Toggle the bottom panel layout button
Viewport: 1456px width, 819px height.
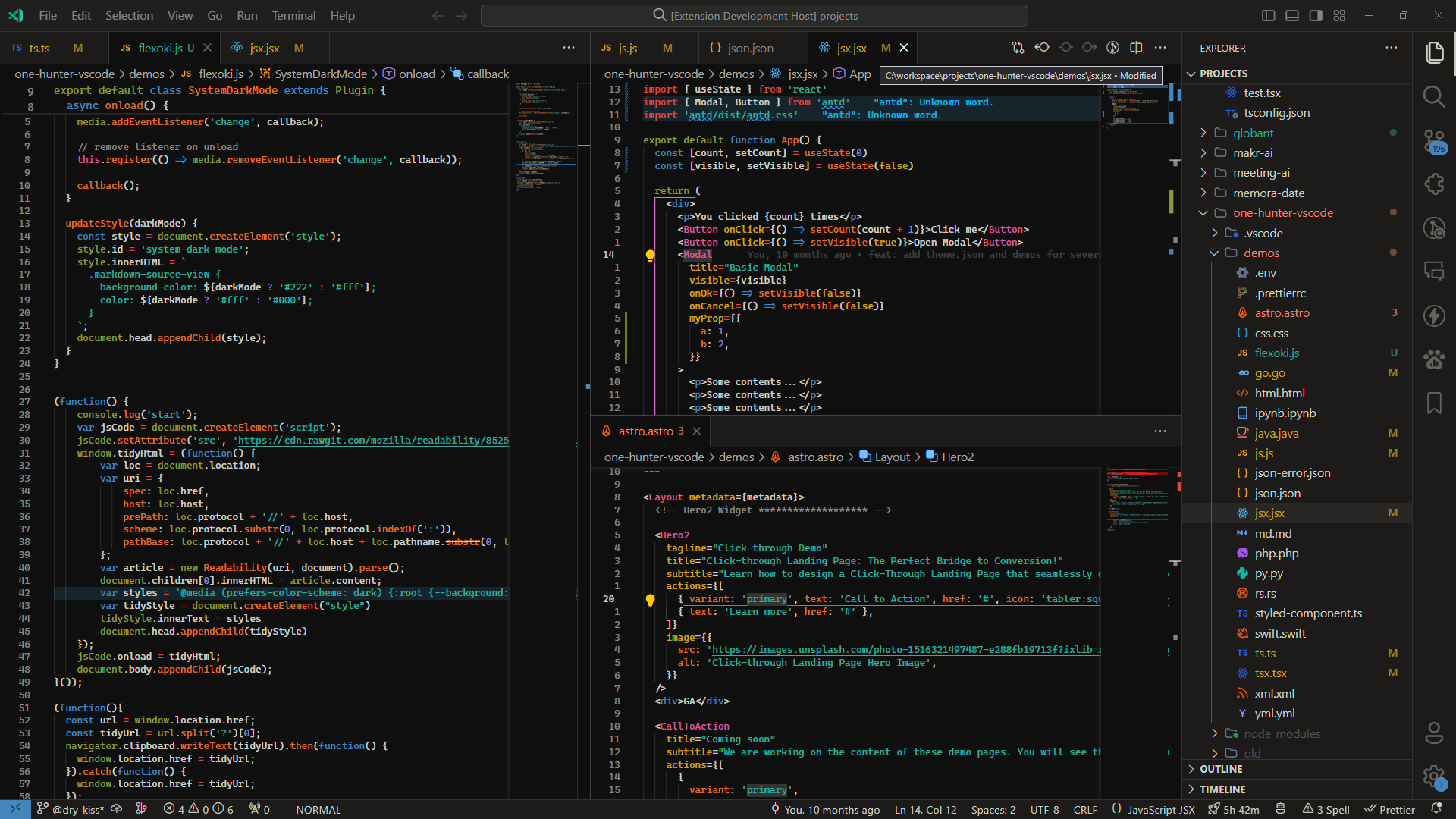tap(1292, 15)
